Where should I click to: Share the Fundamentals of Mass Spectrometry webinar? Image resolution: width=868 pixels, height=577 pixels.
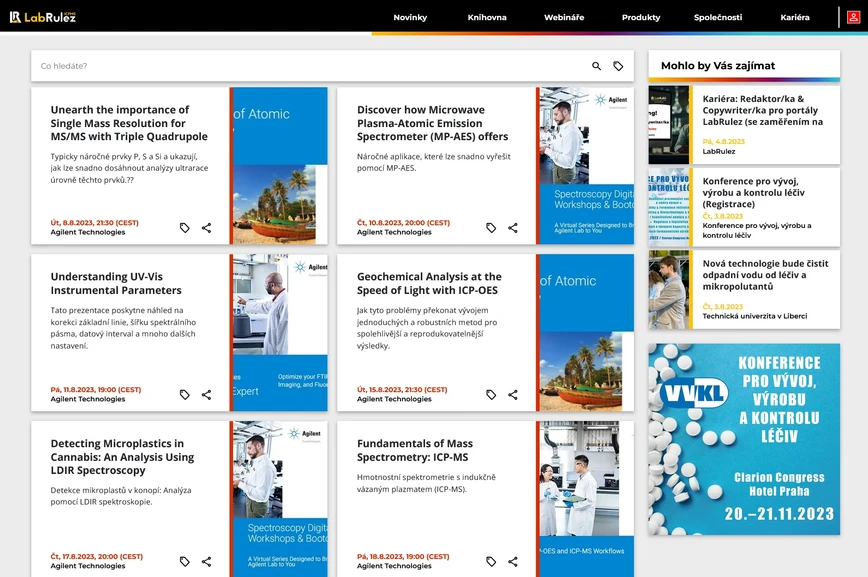(x=513, y=561)
